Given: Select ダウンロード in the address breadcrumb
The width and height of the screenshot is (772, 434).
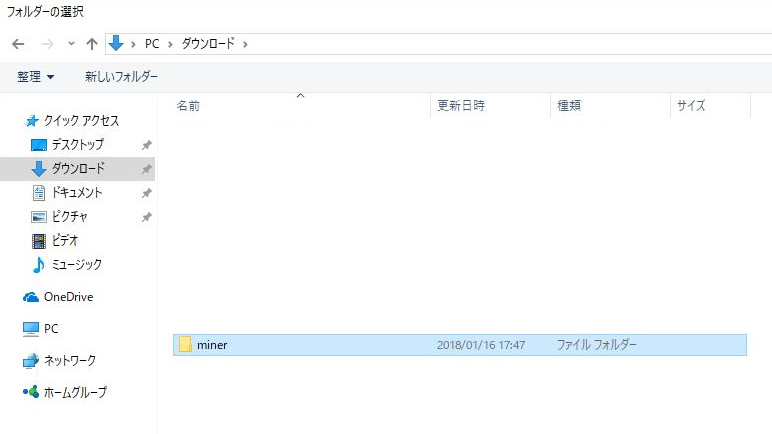Looking at the screenshot, I should pos(208,44).
